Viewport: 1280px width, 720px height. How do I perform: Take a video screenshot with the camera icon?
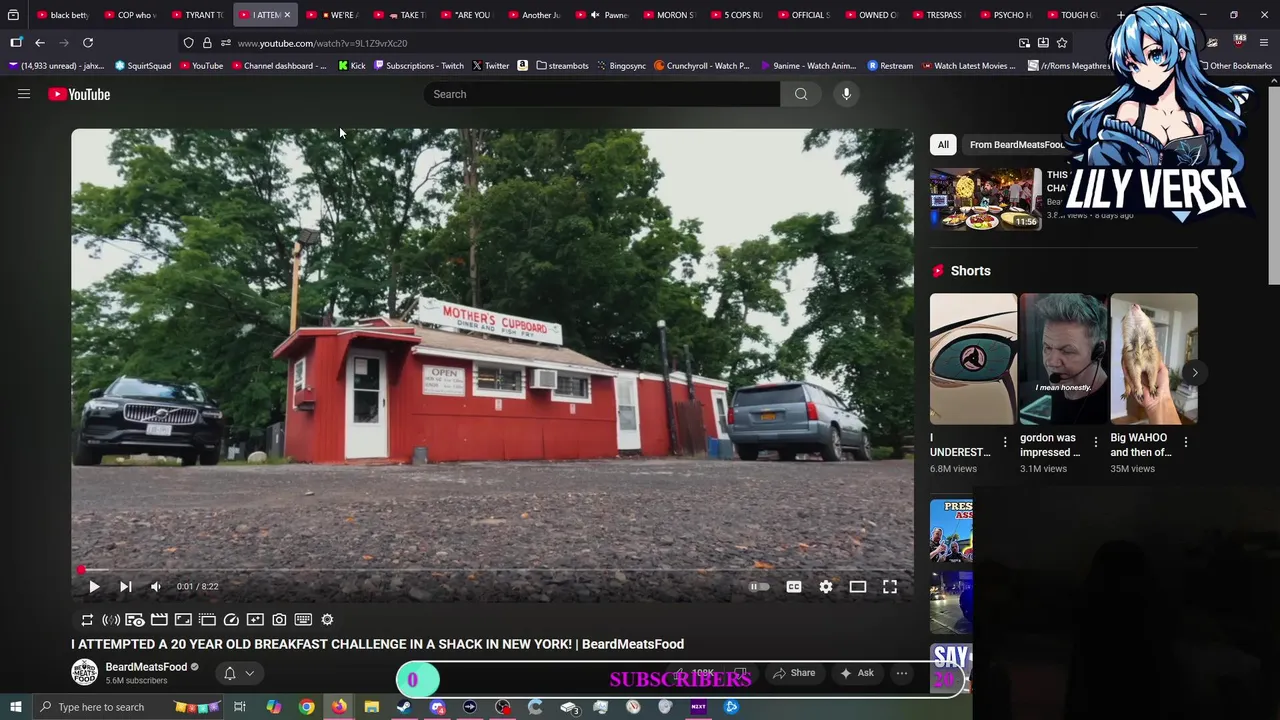pos(279,620)
